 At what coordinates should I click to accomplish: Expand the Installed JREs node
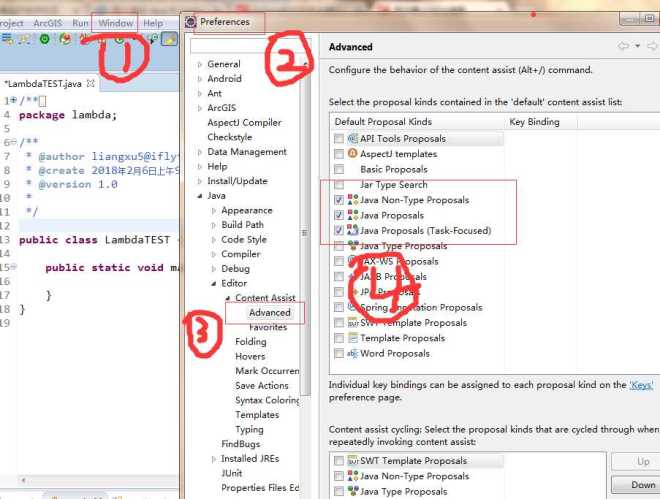click(213, 459)
